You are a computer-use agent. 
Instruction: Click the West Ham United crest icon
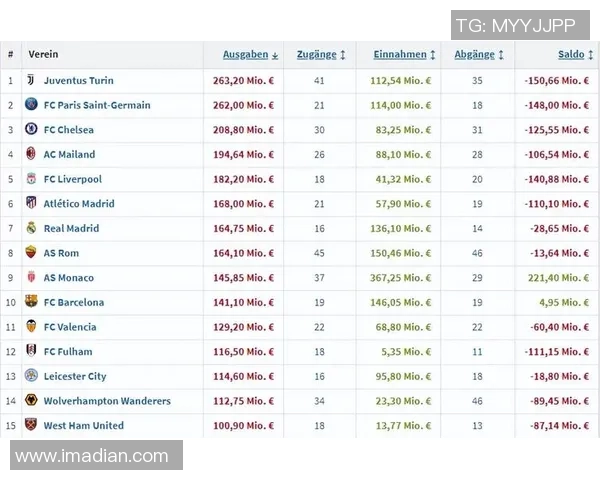(x=31, y=425)
